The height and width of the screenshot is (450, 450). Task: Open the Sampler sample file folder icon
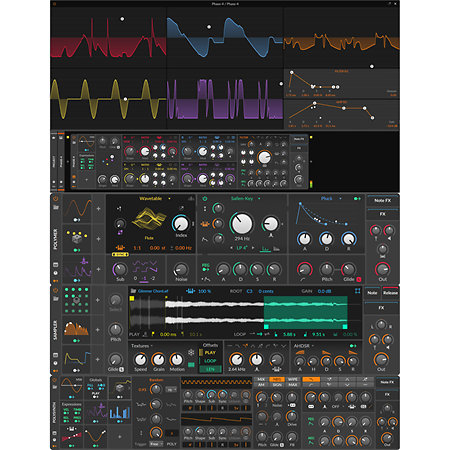(x=133, y=291)
